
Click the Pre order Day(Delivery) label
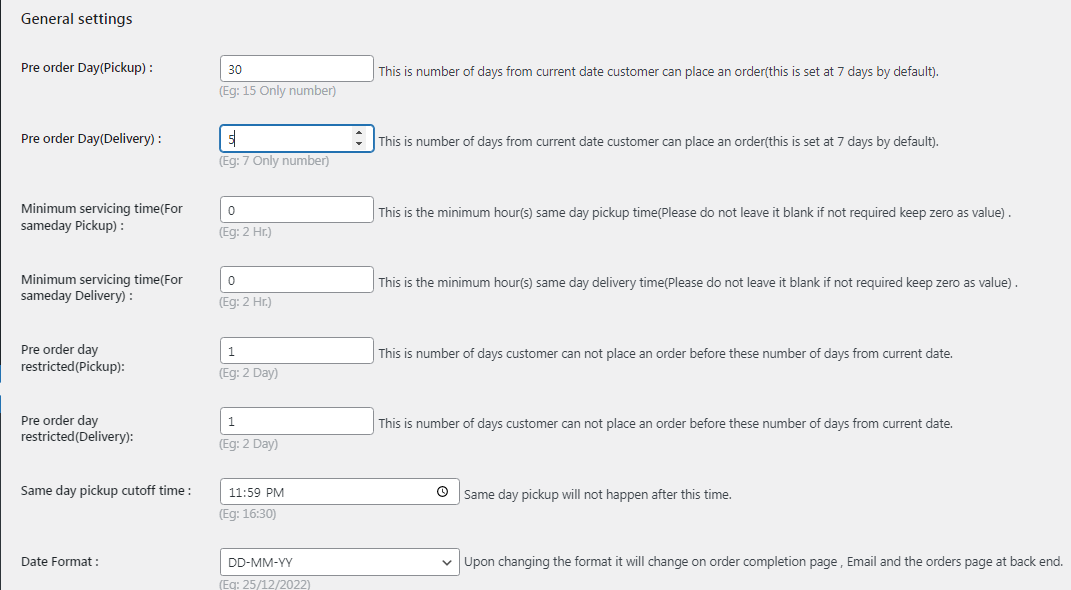tap(91, 139)
